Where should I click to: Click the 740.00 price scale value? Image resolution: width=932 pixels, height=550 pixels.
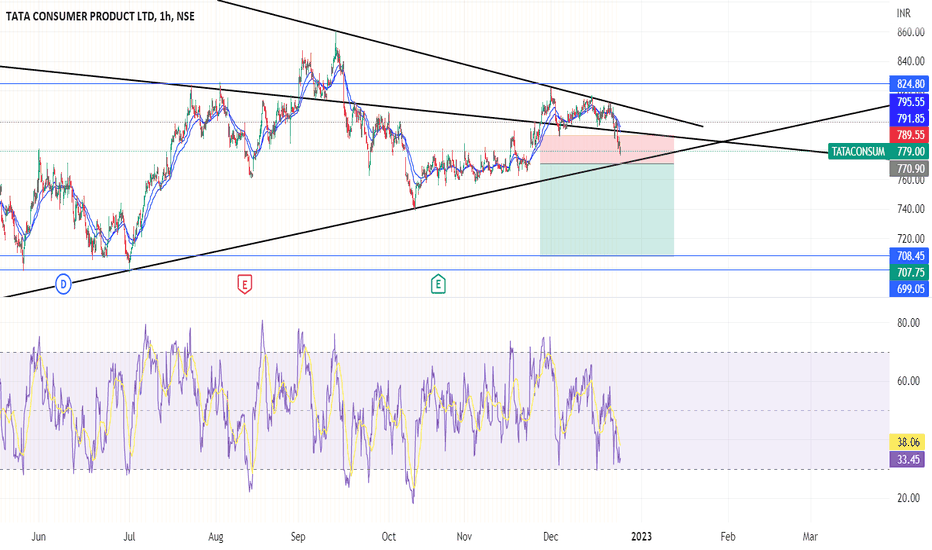tap(911, 209)
